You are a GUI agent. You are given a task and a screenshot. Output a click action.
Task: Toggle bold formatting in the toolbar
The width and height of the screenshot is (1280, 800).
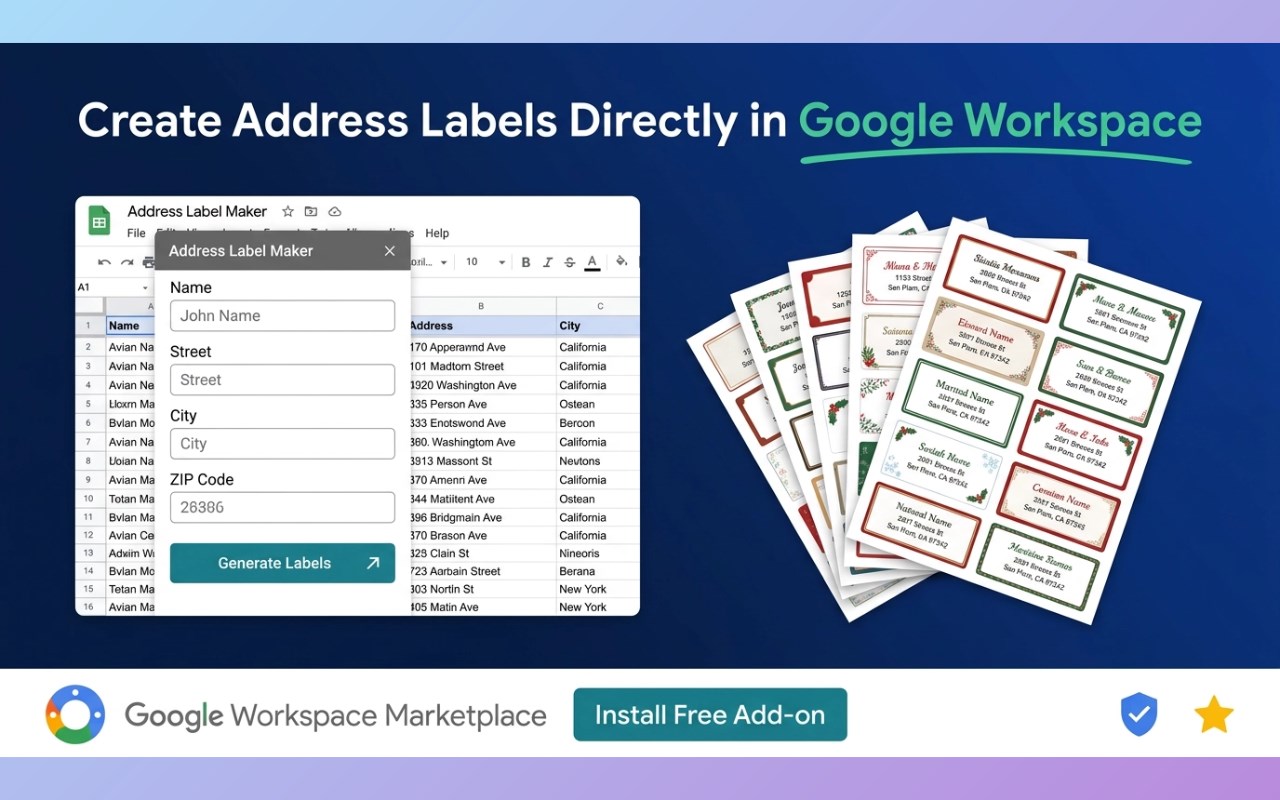tap(526, 262)
